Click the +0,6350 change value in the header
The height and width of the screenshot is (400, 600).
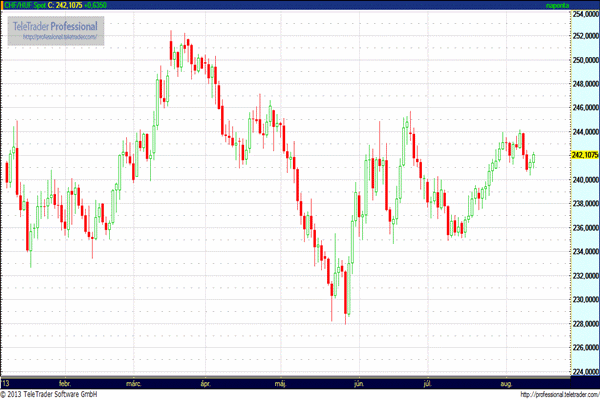[x=97, y=6]
